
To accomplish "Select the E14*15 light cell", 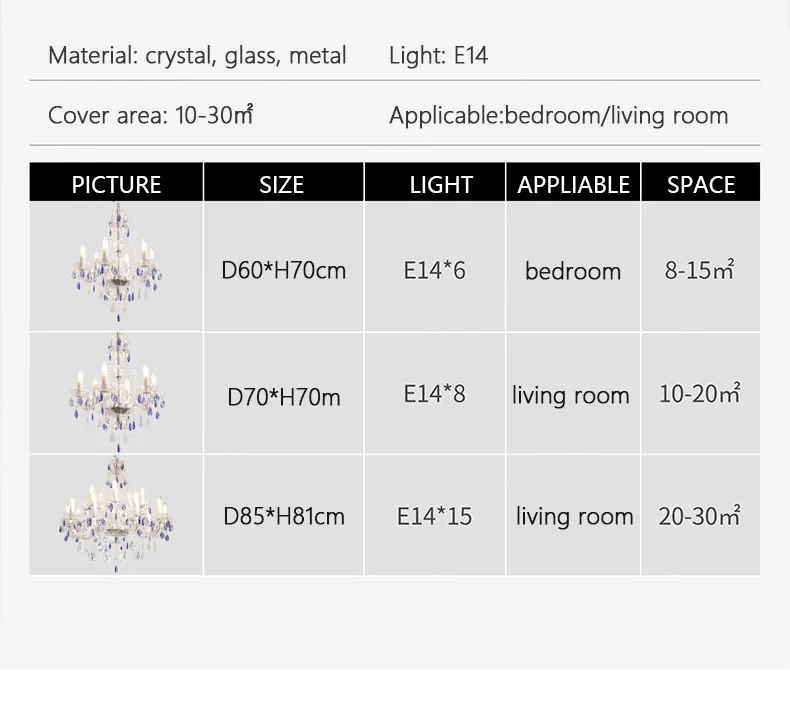I will [435, 515].
